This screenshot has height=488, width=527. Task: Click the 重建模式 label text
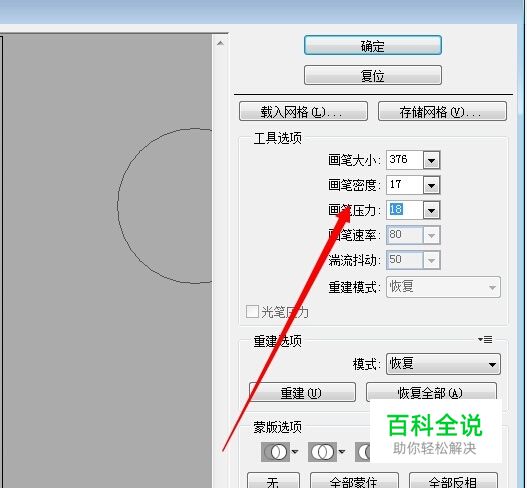click(x=355, y=287)
